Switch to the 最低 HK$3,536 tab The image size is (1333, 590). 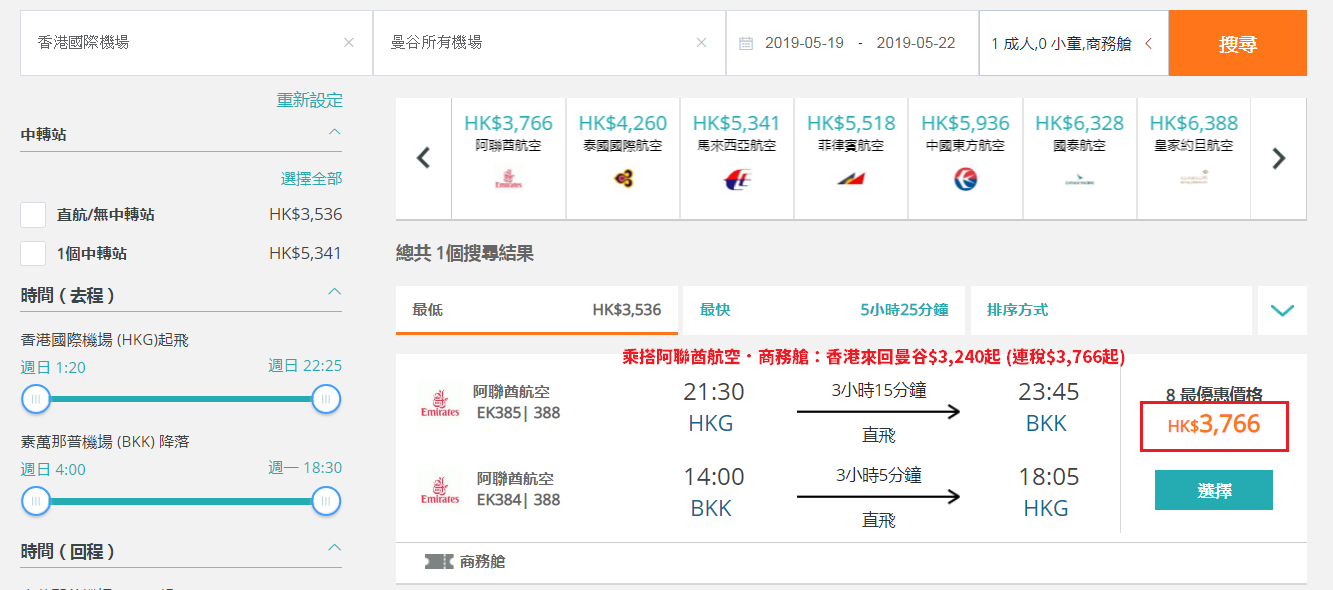point(537,311)
